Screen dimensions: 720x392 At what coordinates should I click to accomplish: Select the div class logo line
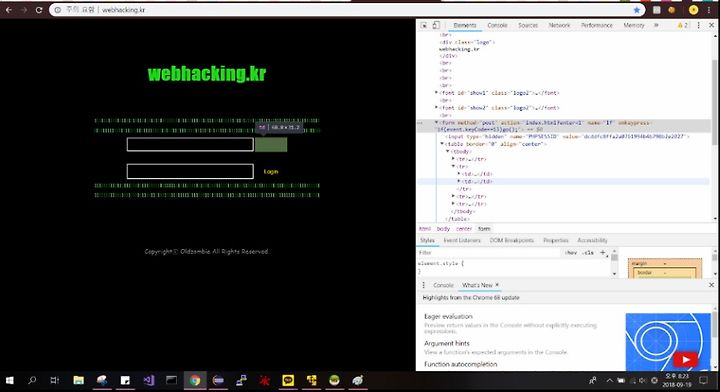click(467, 42)
